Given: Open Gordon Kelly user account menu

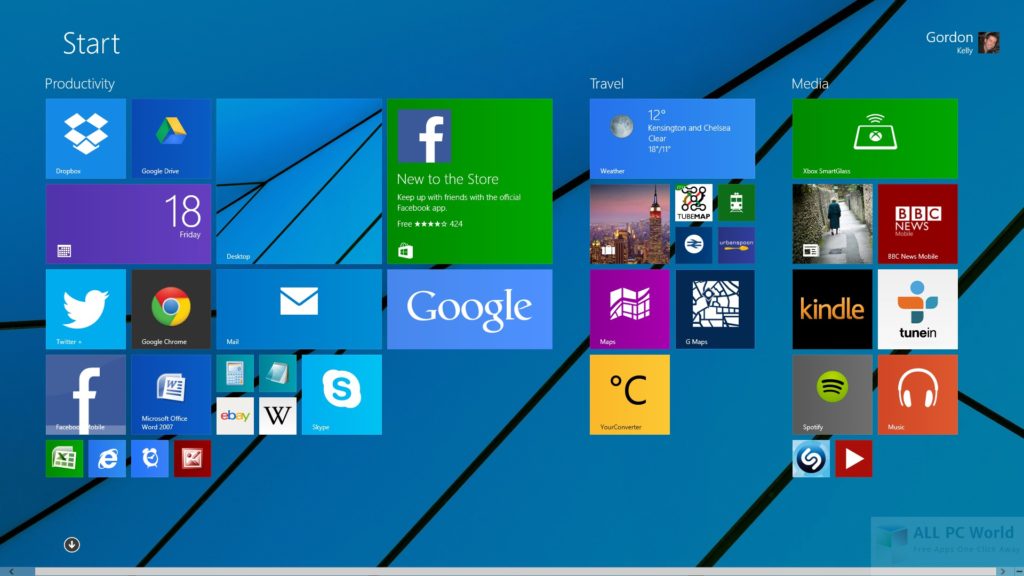Looking at the screenshot, I should [x=962, y=42].
